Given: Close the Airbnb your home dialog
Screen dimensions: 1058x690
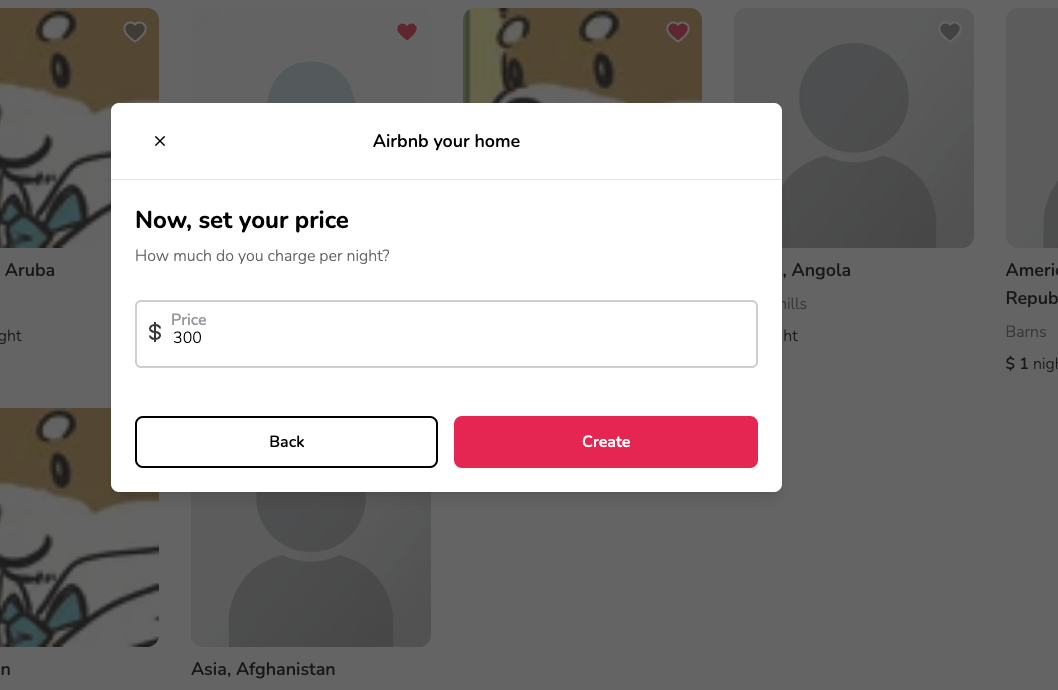Looking at the screenshot, I should pyautogui.click(x=160, y=141).
